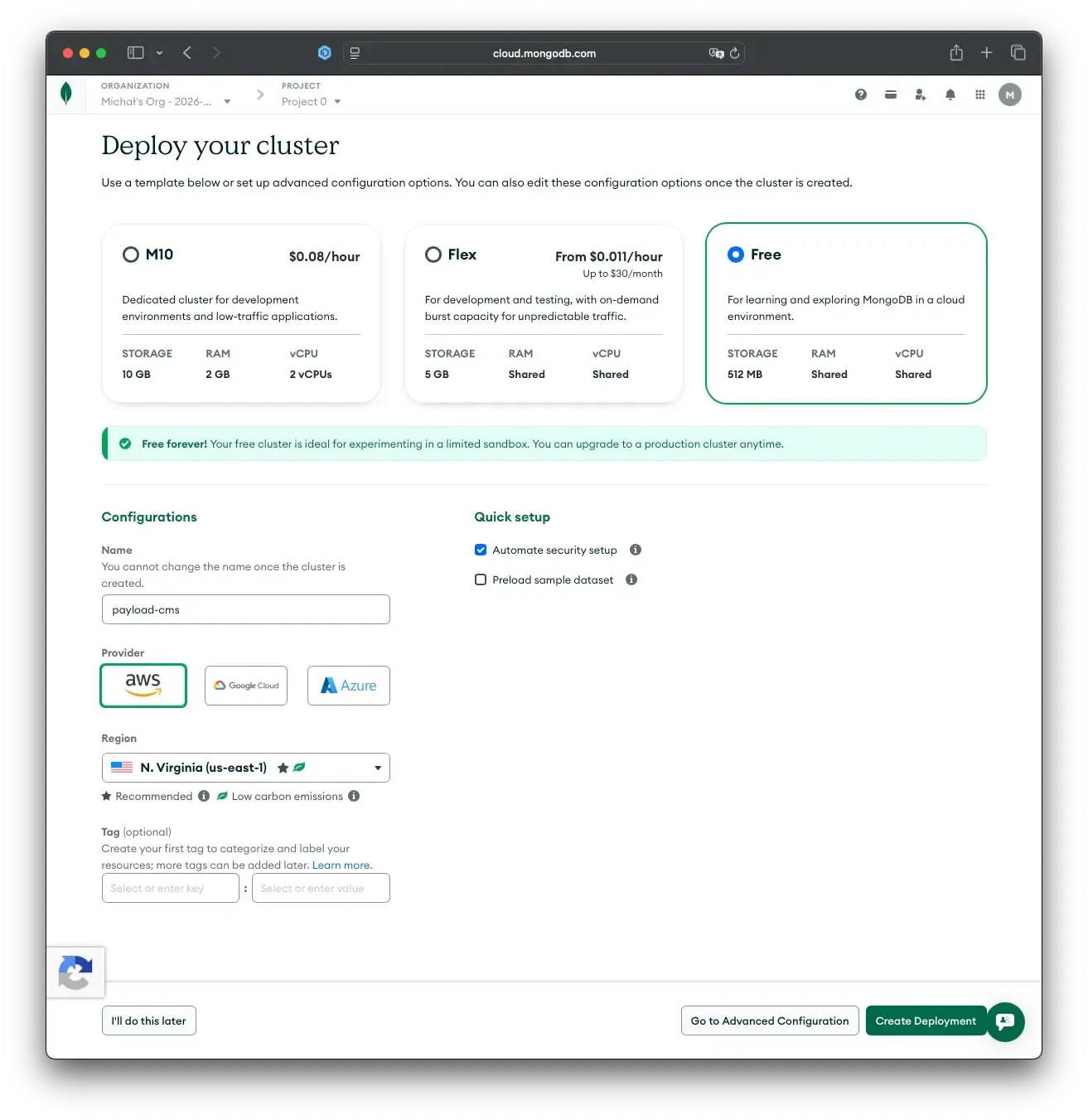Viewport: 1088px width, 1120px height.
Task: Open the help question mark icon
Action: coord(861,95)
